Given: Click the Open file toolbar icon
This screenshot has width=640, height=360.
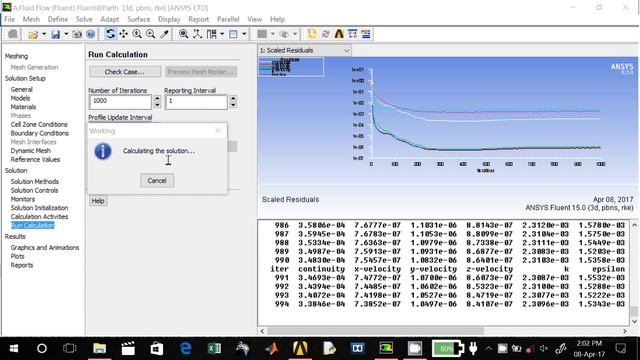Looking at the screenshot, I should click(33, 34).
